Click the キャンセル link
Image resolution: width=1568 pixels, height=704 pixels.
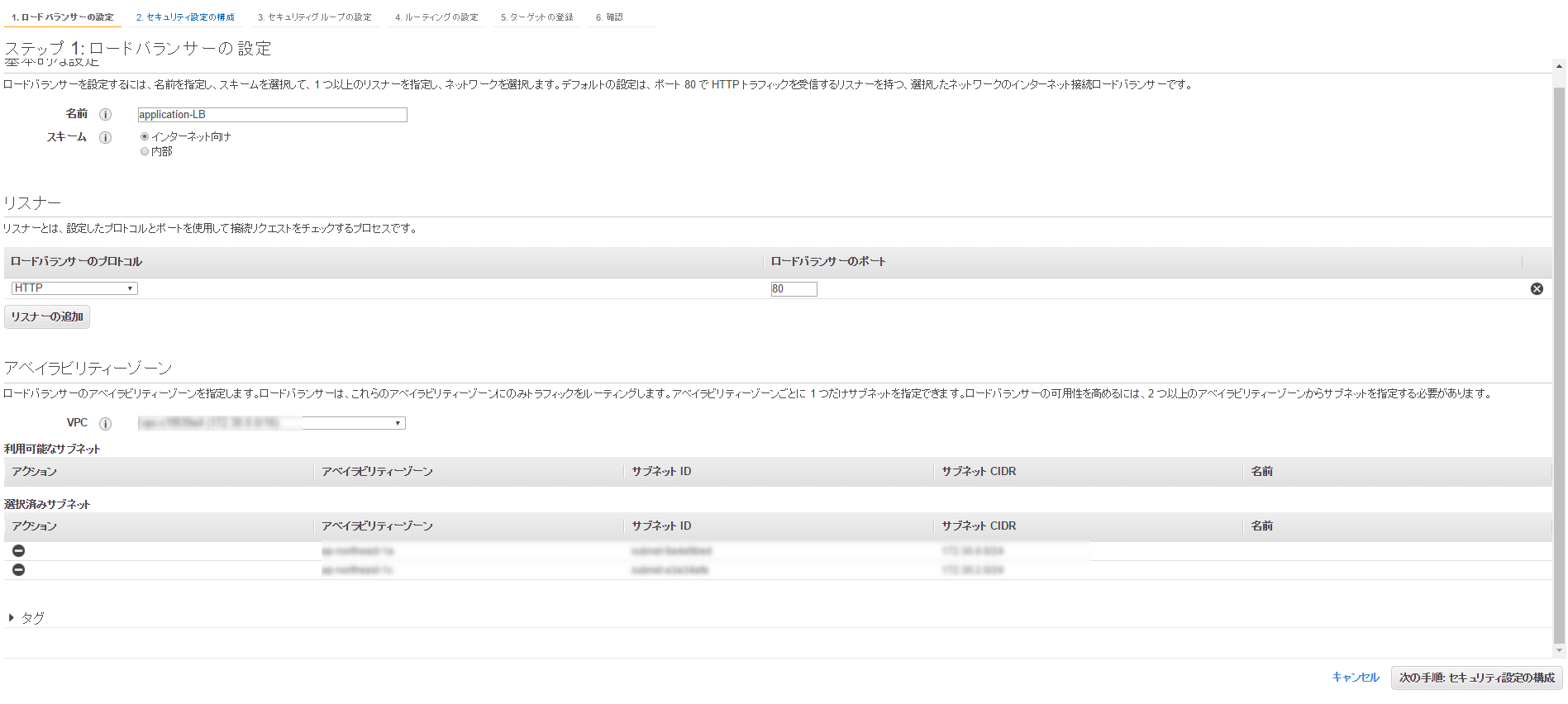(x=1356, y=678)
